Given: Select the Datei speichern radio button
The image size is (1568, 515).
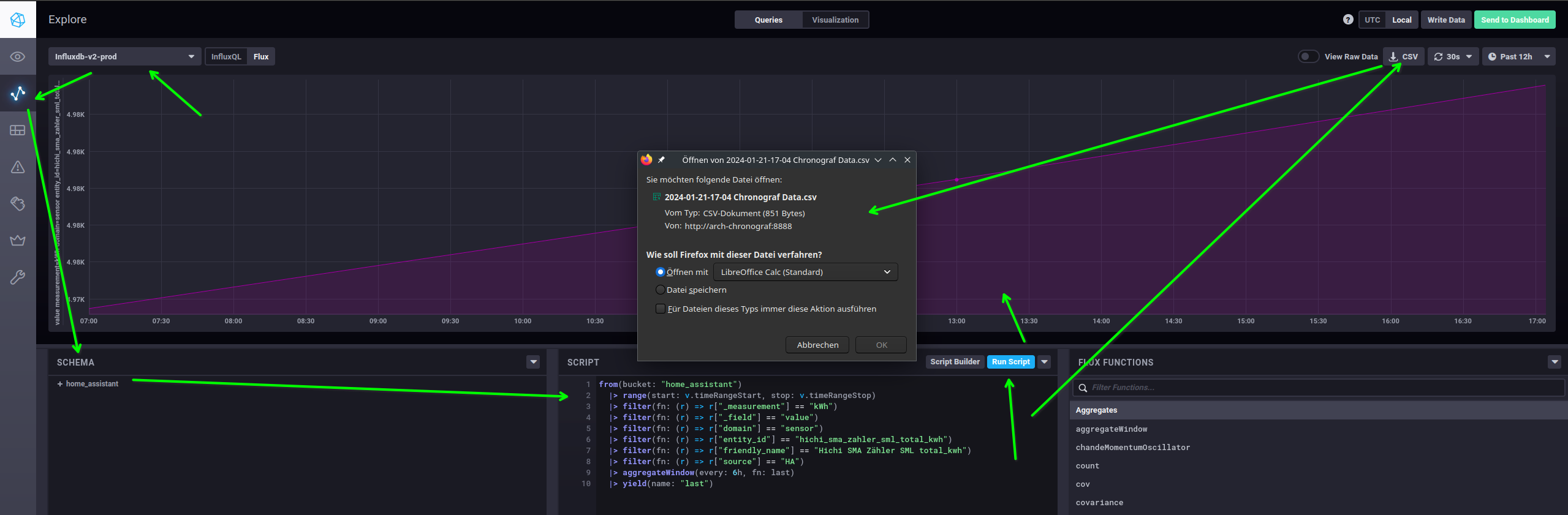Looking at the screenshot, I should point(660,290).
